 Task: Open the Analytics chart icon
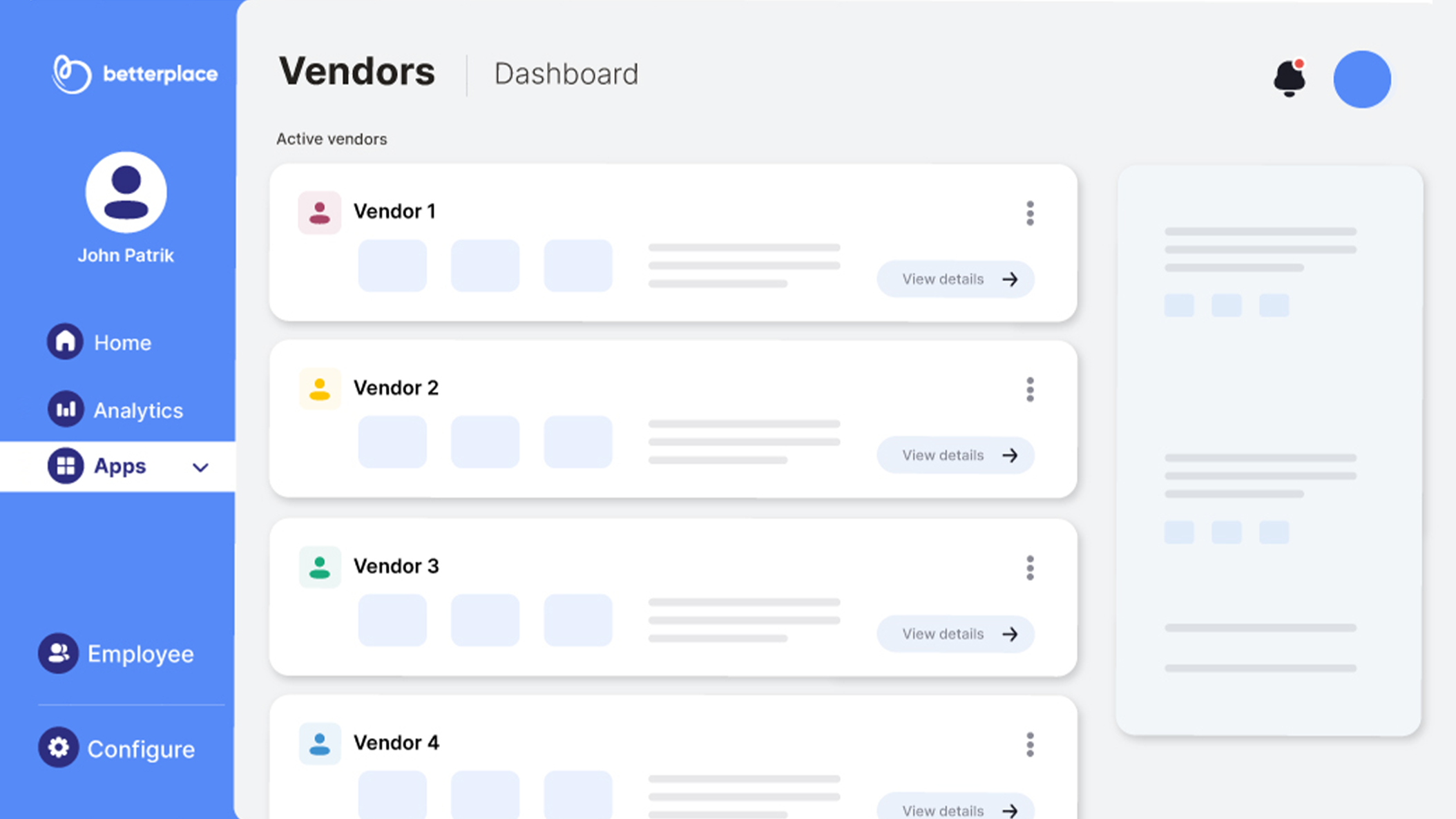66,409
